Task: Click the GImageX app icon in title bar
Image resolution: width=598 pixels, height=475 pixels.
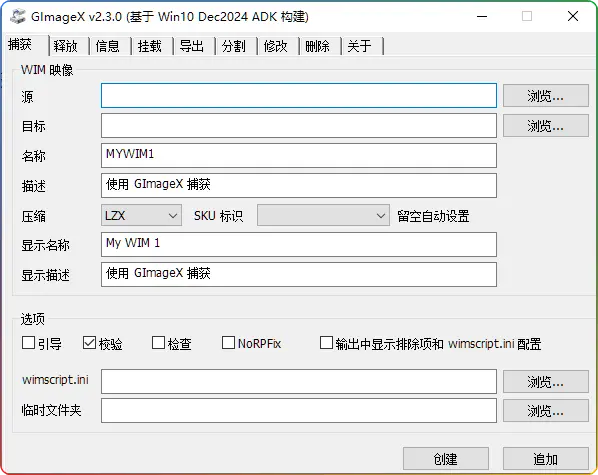Action: point(18,16)
